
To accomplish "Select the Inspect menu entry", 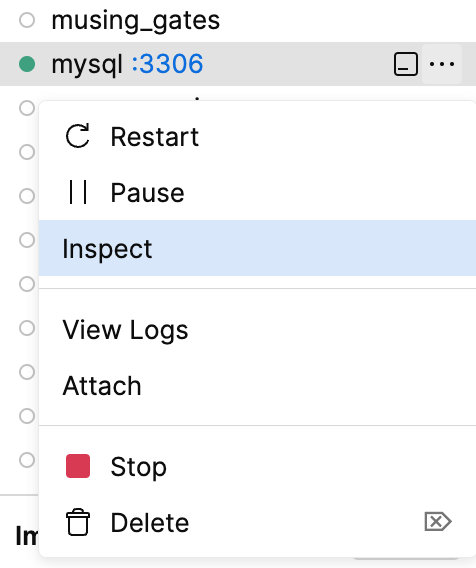I will (x=257, y=248).
